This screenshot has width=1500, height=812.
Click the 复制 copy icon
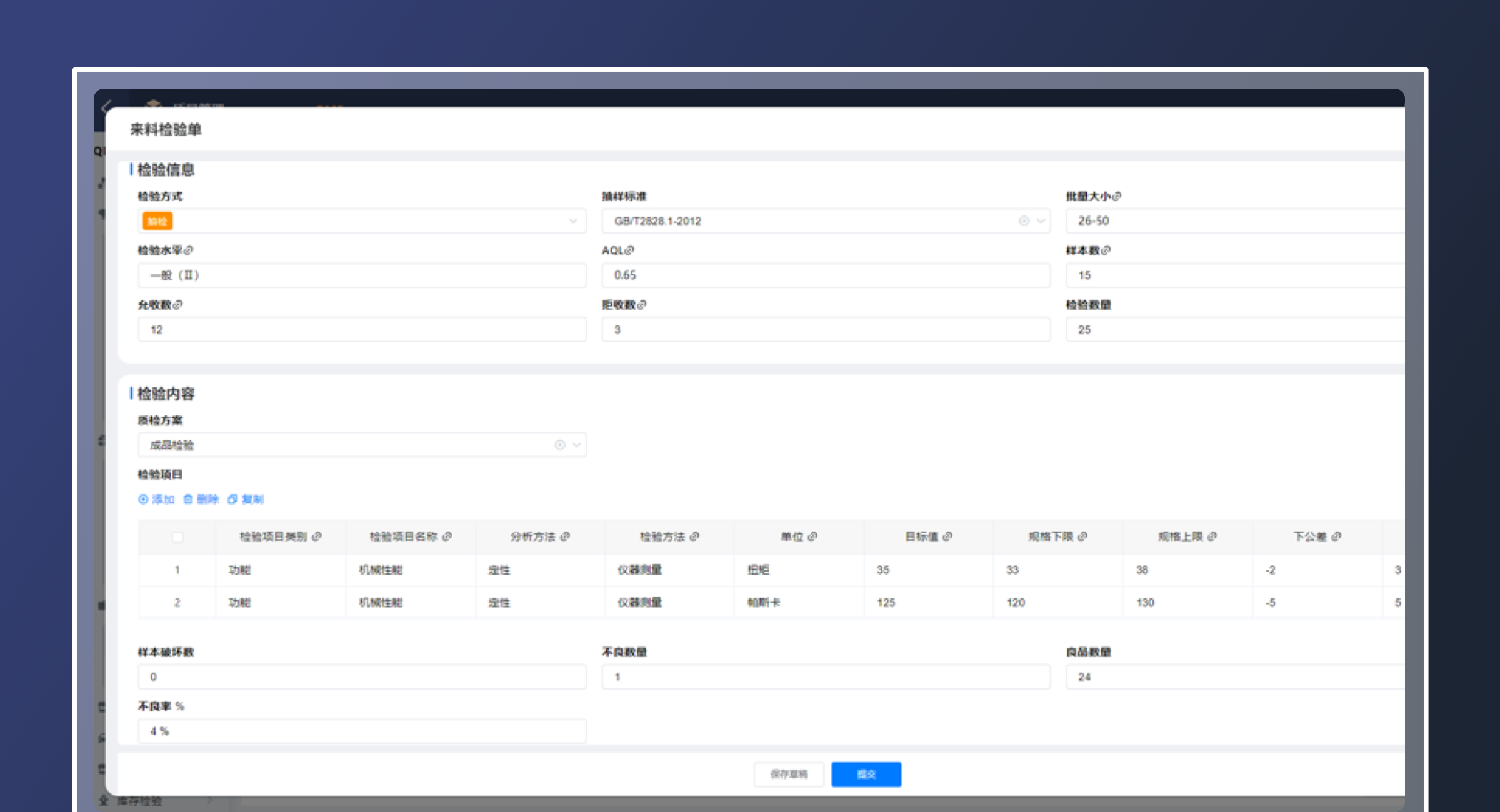[232, 499]
